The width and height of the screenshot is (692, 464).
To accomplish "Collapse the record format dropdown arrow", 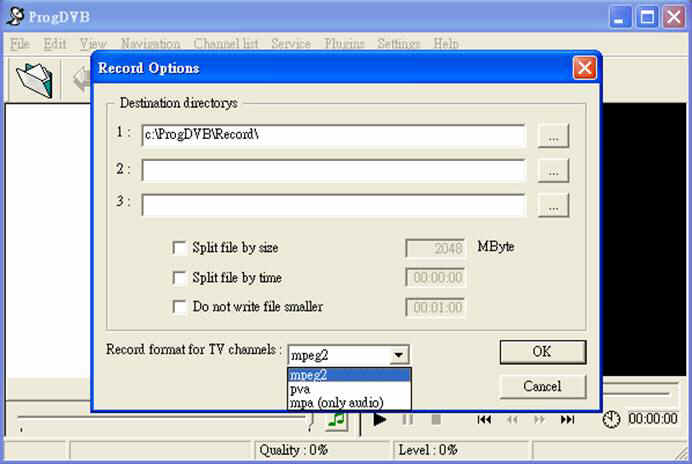I will pos(399,355).
